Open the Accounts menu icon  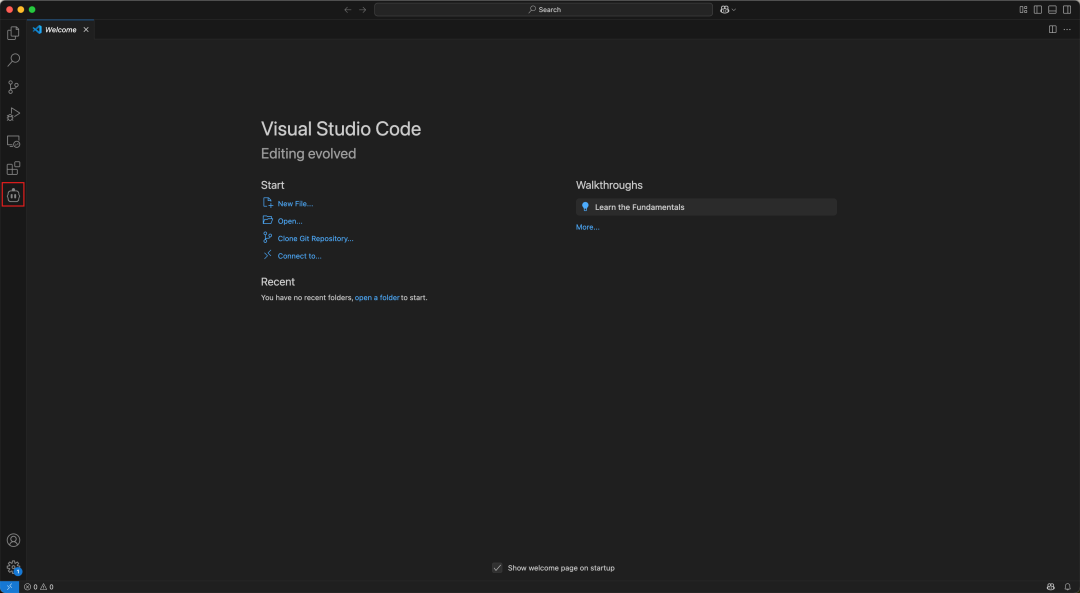click(x=13, y=541)
